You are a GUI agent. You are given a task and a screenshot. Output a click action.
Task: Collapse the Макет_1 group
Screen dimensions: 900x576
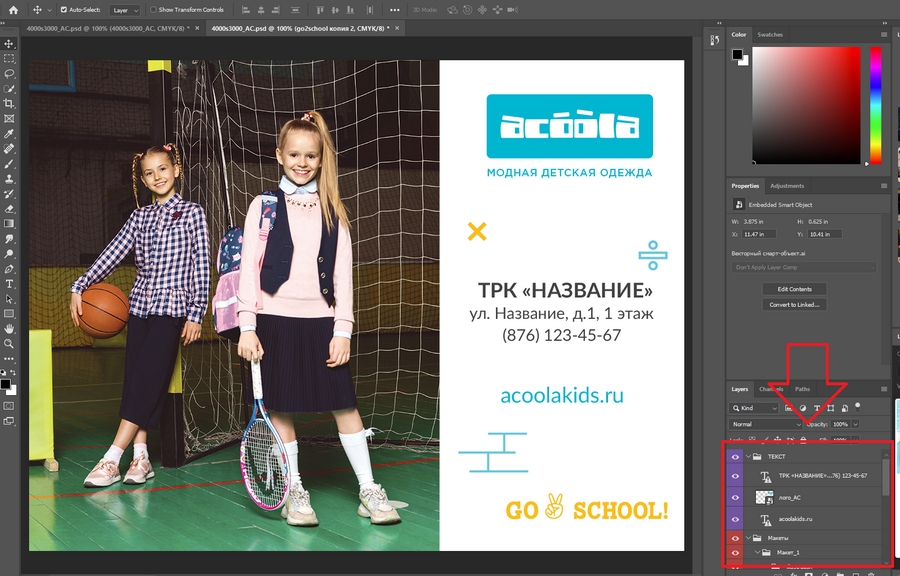[758, 552]
